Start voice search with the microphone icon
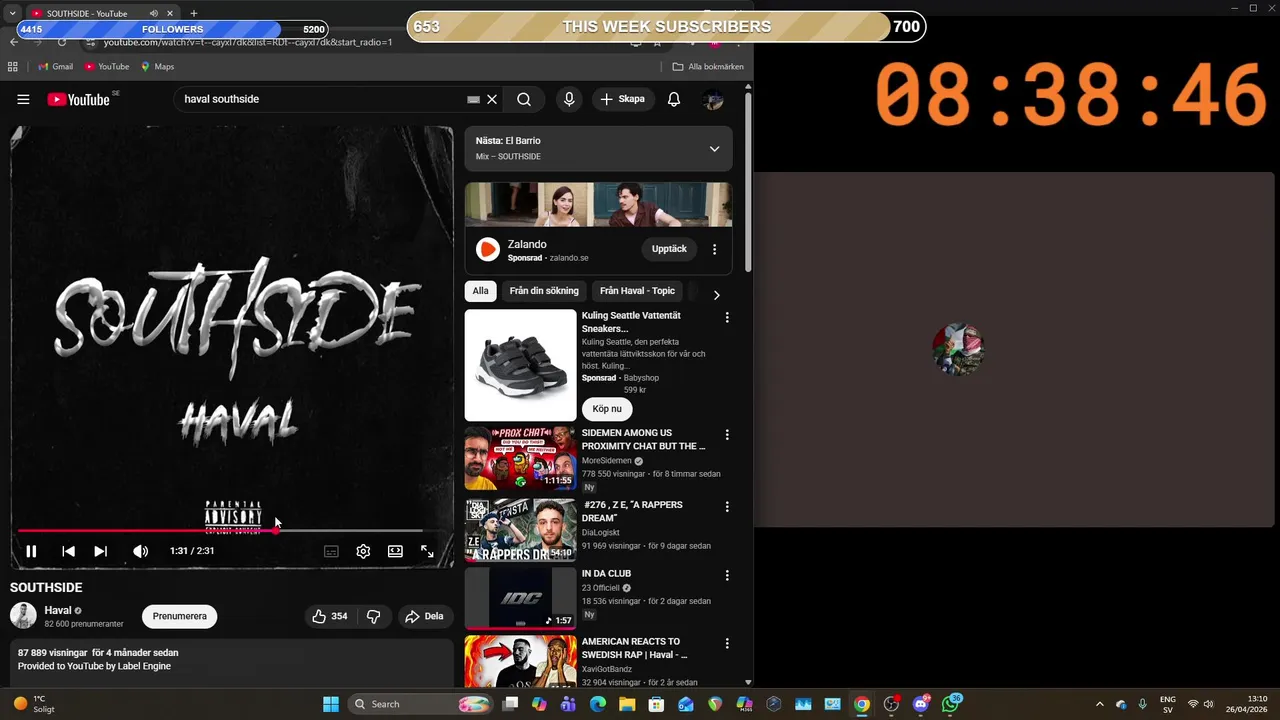 569,99
